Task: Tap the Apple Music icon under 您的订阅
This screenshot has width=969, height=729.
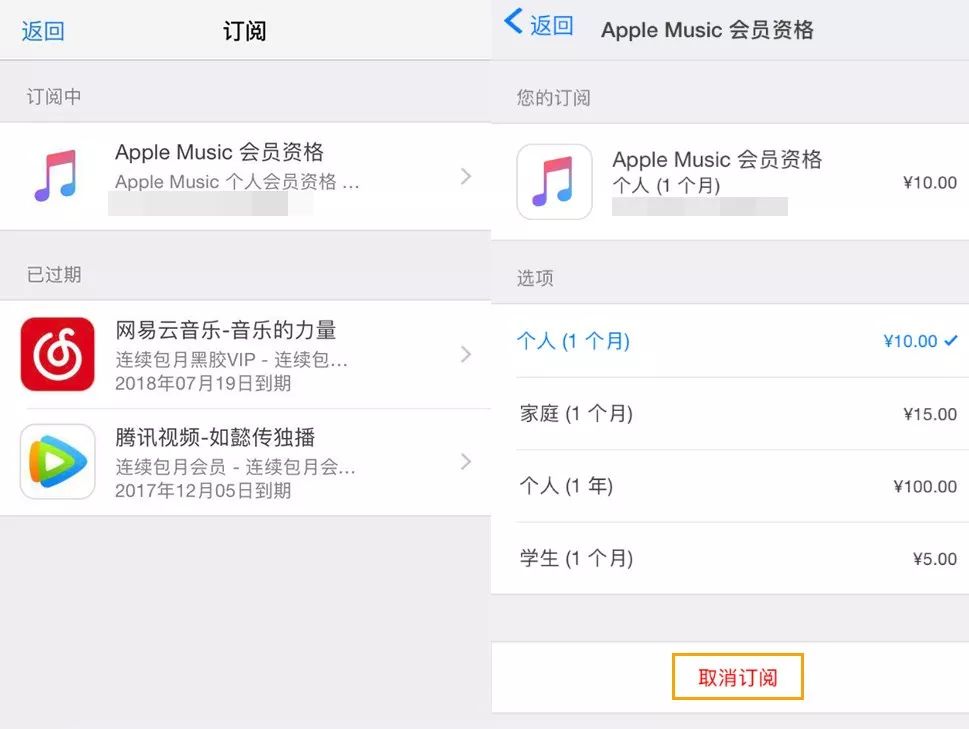Action: tap(554, 182)
